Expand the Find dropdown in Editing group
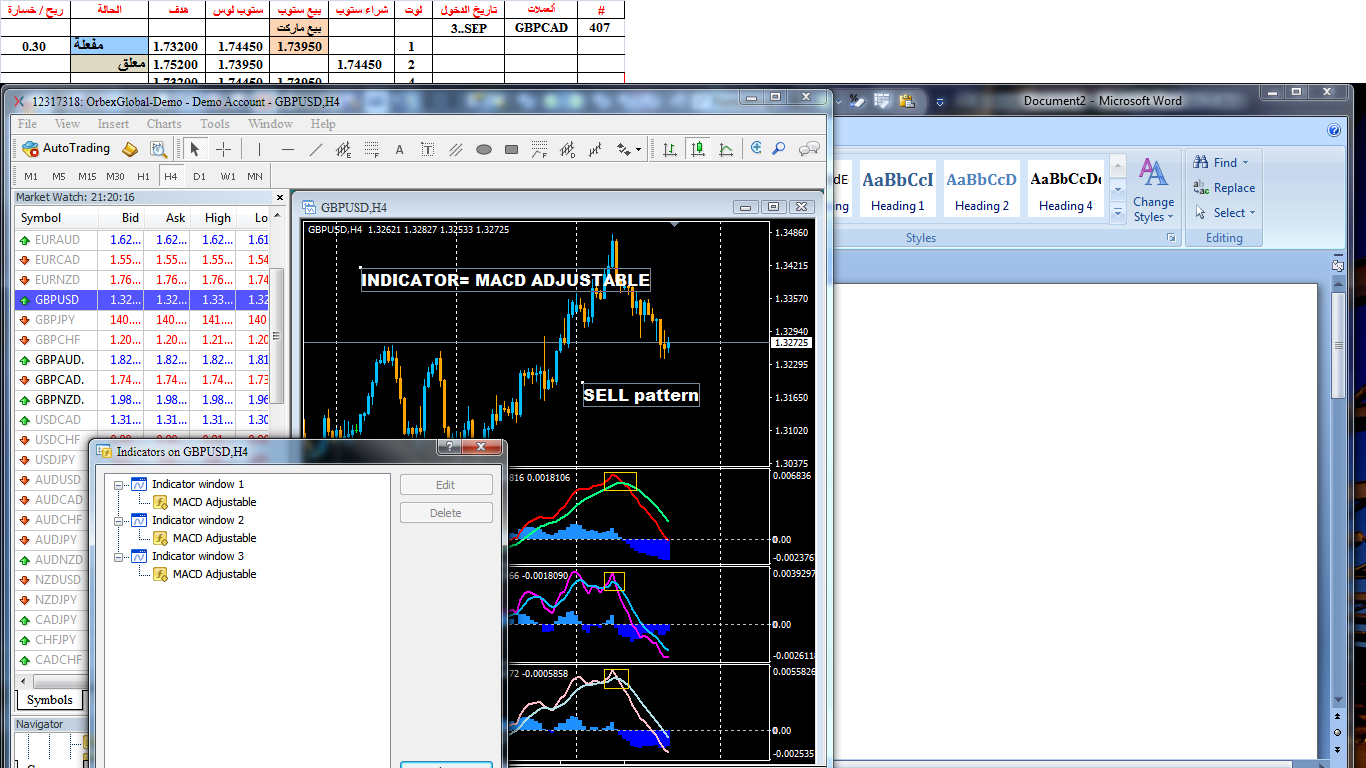The image size is (1366, 768). click(1246, 163)
